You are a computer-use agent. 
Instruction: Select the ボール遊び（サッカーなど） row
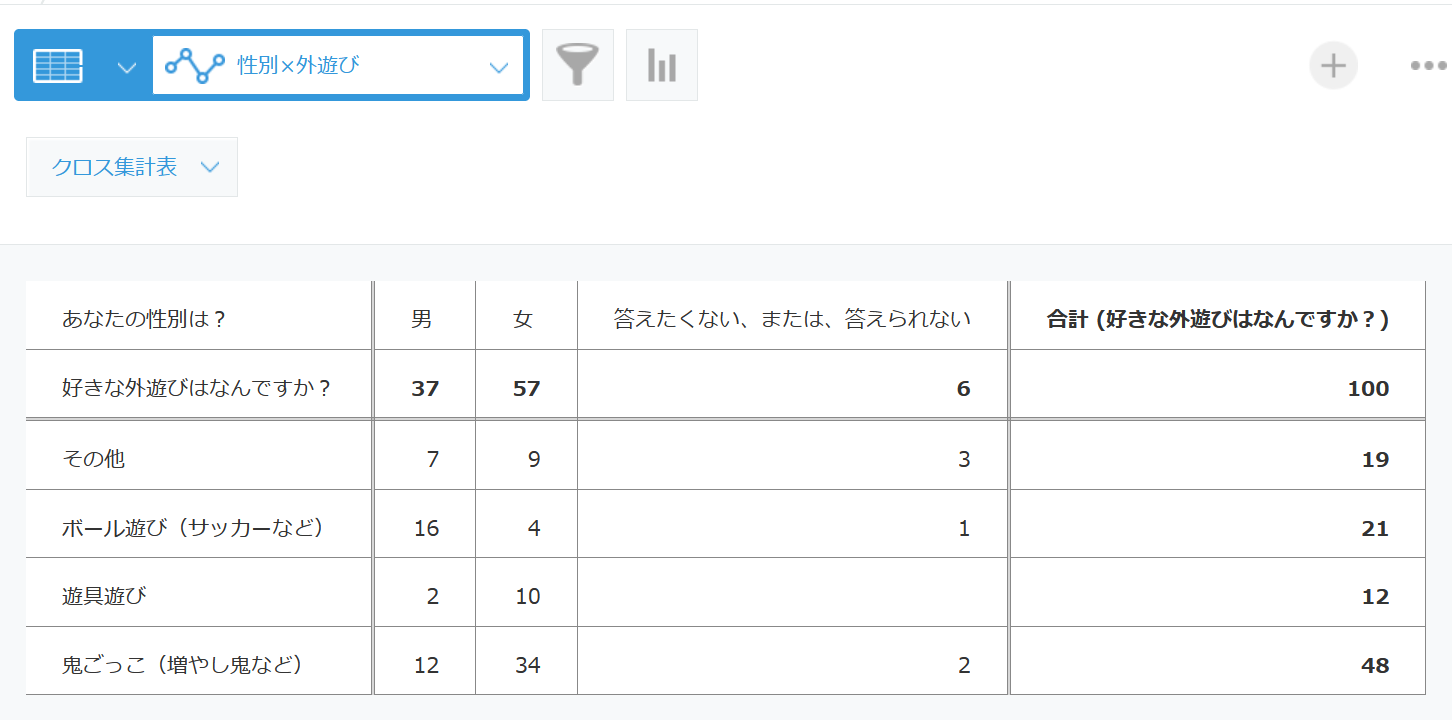coord(193,527)
